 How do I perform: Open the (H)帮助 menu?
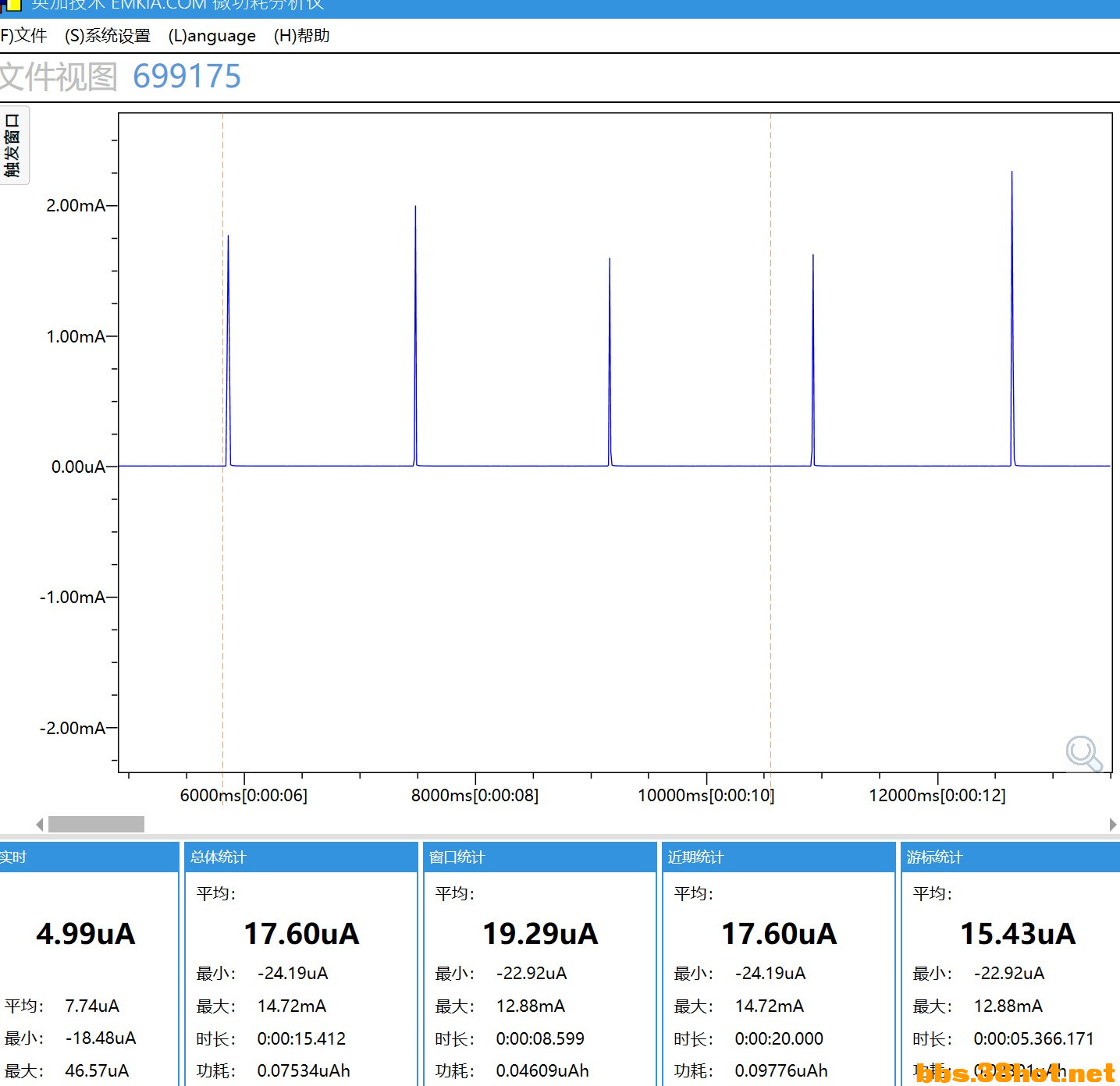302,36
